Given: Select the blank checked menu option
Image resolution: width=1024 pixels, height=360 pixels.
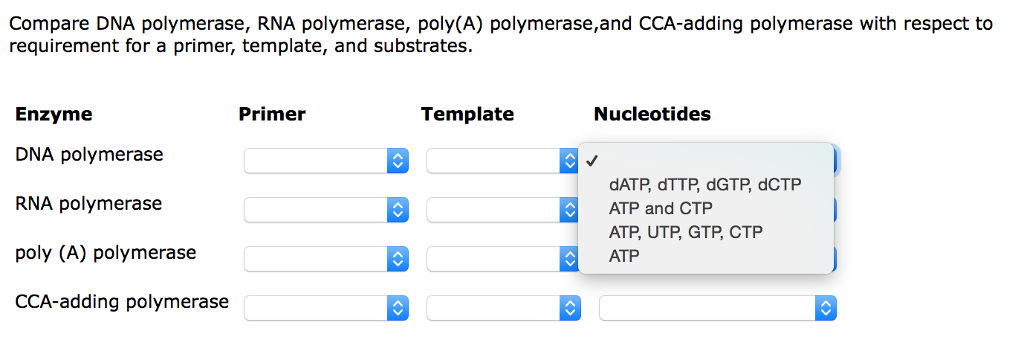Looking at the screenshot, I should [x=706, y=161].
